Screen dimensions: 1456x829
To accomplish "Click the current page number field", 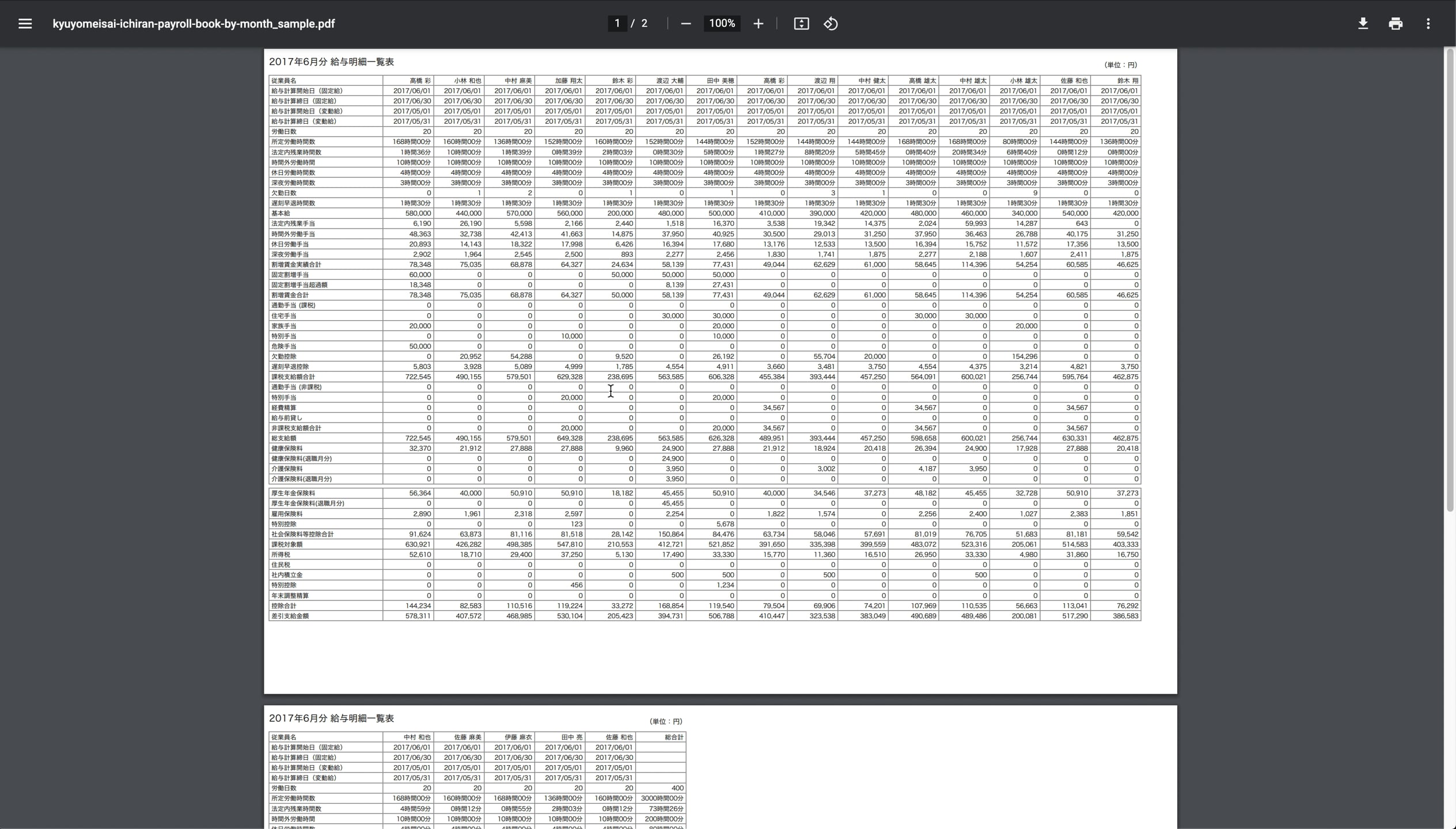I will (x=617, y=24).
